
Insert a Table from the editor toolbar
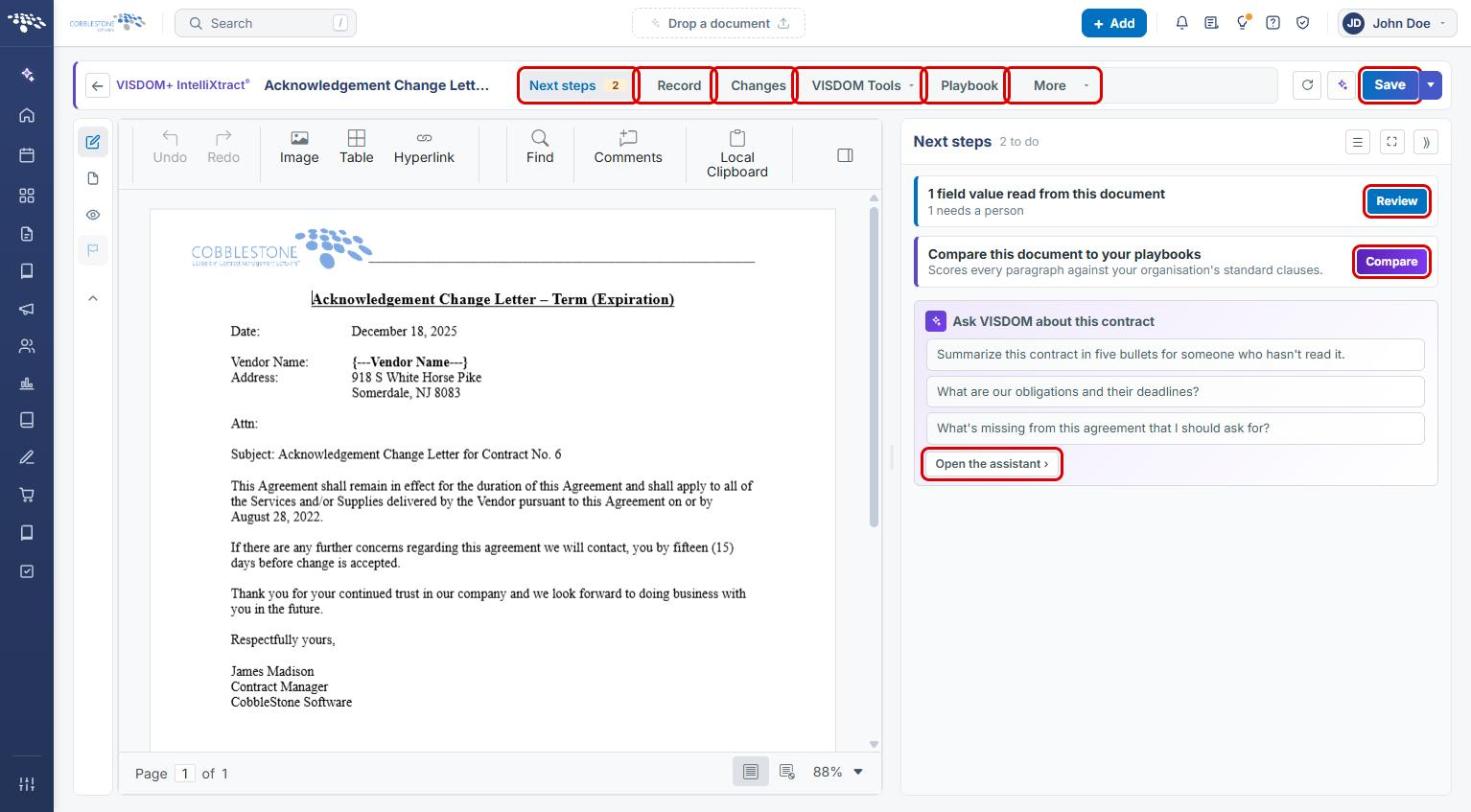coord(356,147)
